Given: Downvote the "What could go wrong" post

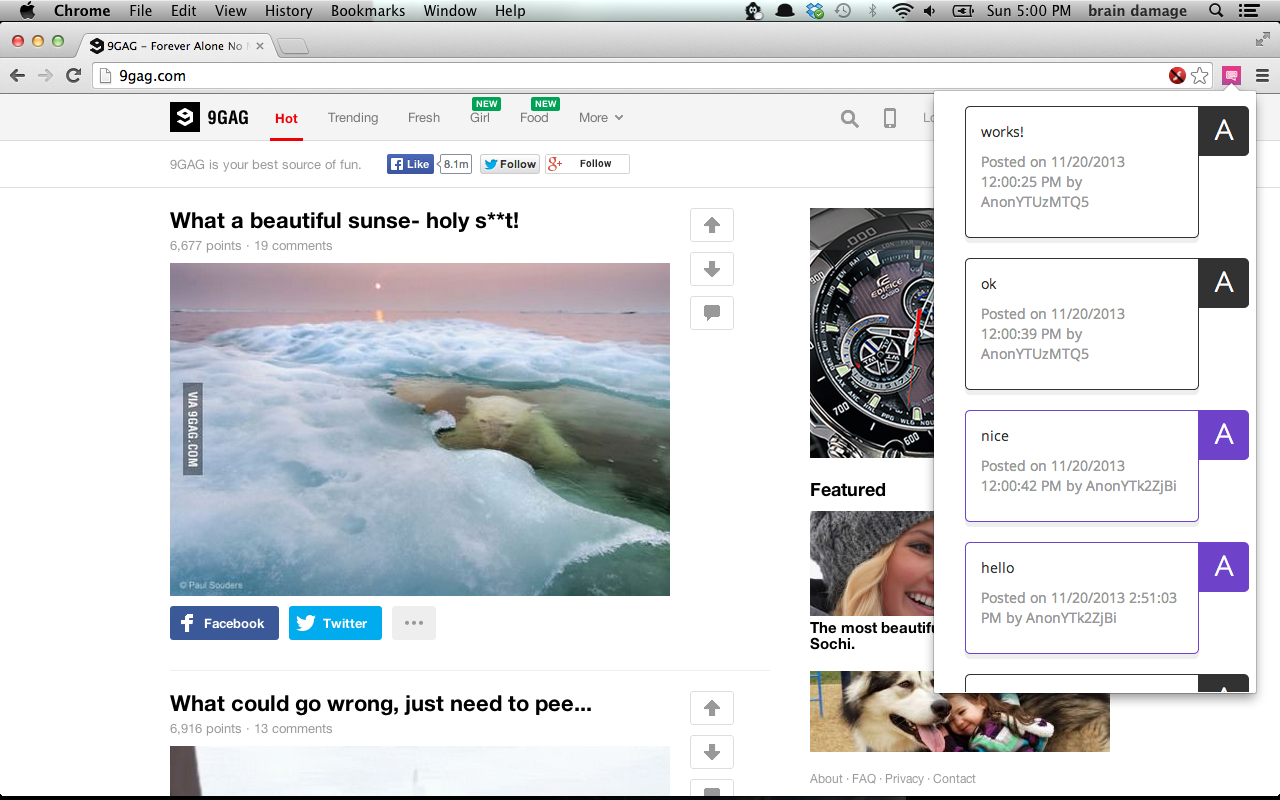Looking at the screenshot, I should tap(712, 752).
